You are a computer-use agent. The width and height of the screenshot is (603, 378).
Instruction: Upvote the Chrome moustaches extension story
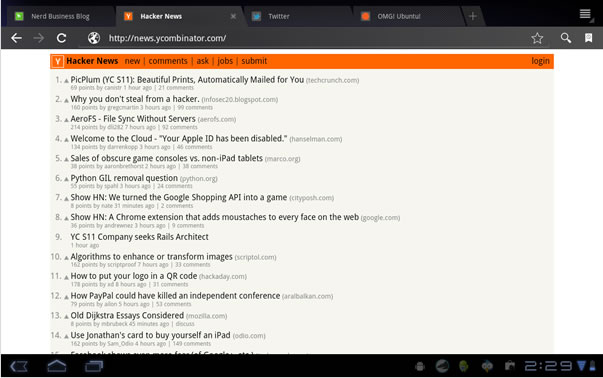tap(66, 218)
